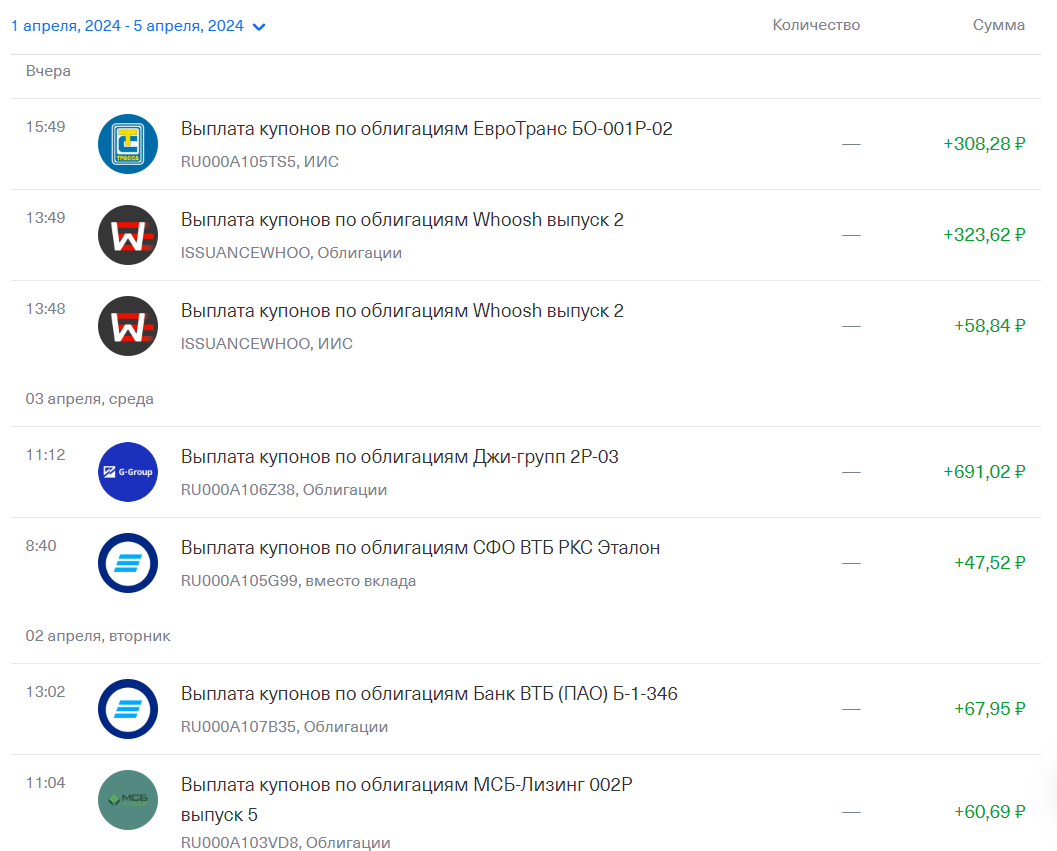This screenshot has width=1057, height=851.
Task: Click the 11:12 timestamp
Action: pyautogui.click(x=46, y=455)
